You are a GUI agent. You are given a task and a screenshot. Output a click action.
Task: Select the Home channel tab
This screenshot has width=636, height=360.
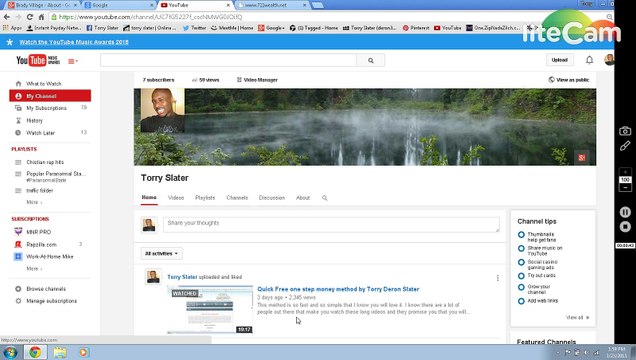(x=149, y=197)
